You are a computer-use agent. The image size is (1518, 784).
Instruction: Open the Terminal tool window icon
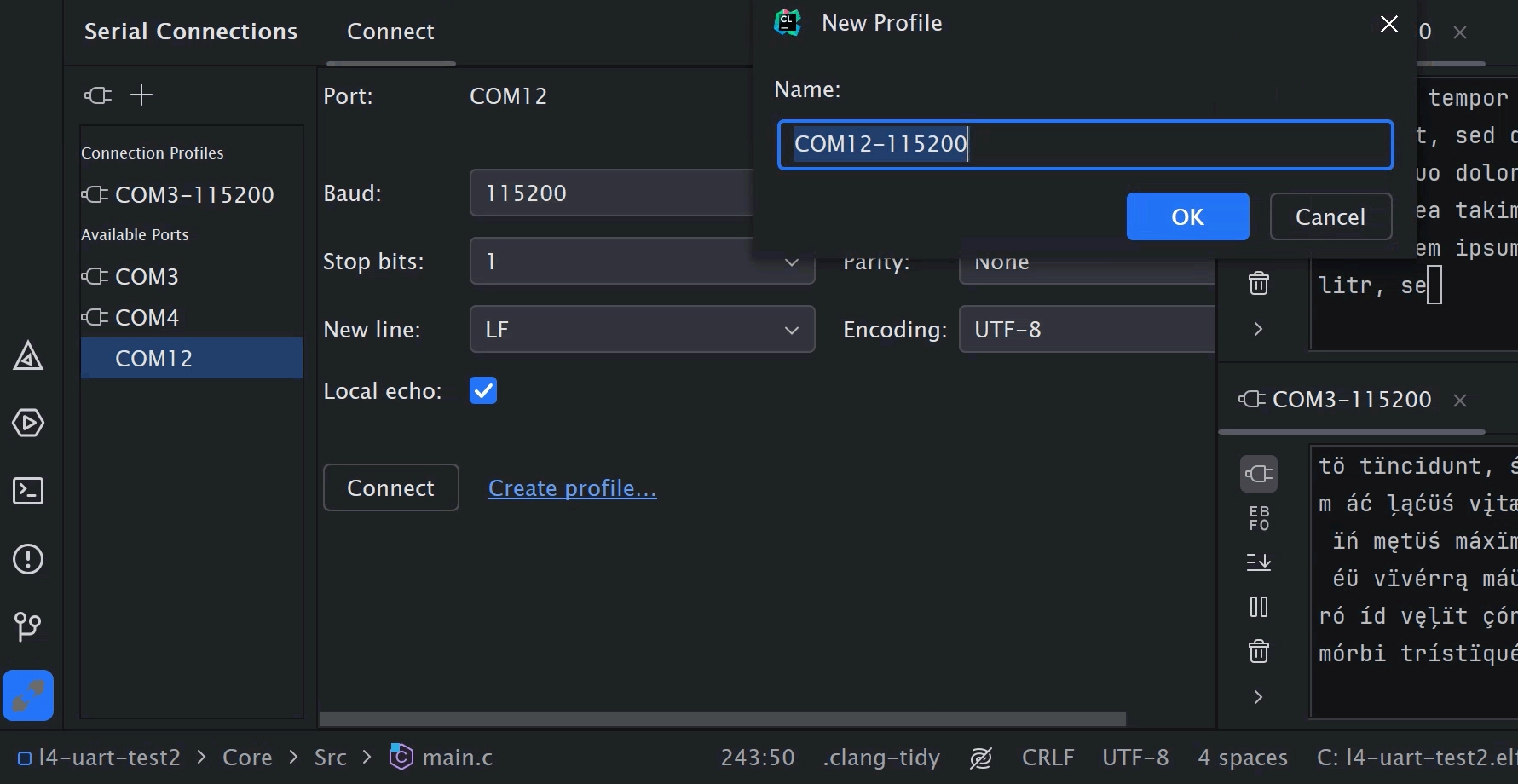pyautogui.click(x=28, y=491)
